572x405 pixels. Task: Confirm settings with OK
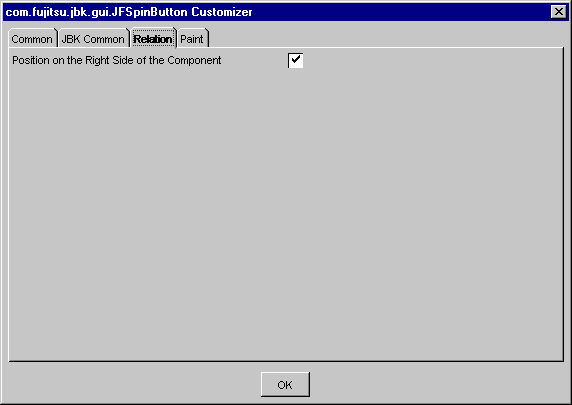point(285,384)
